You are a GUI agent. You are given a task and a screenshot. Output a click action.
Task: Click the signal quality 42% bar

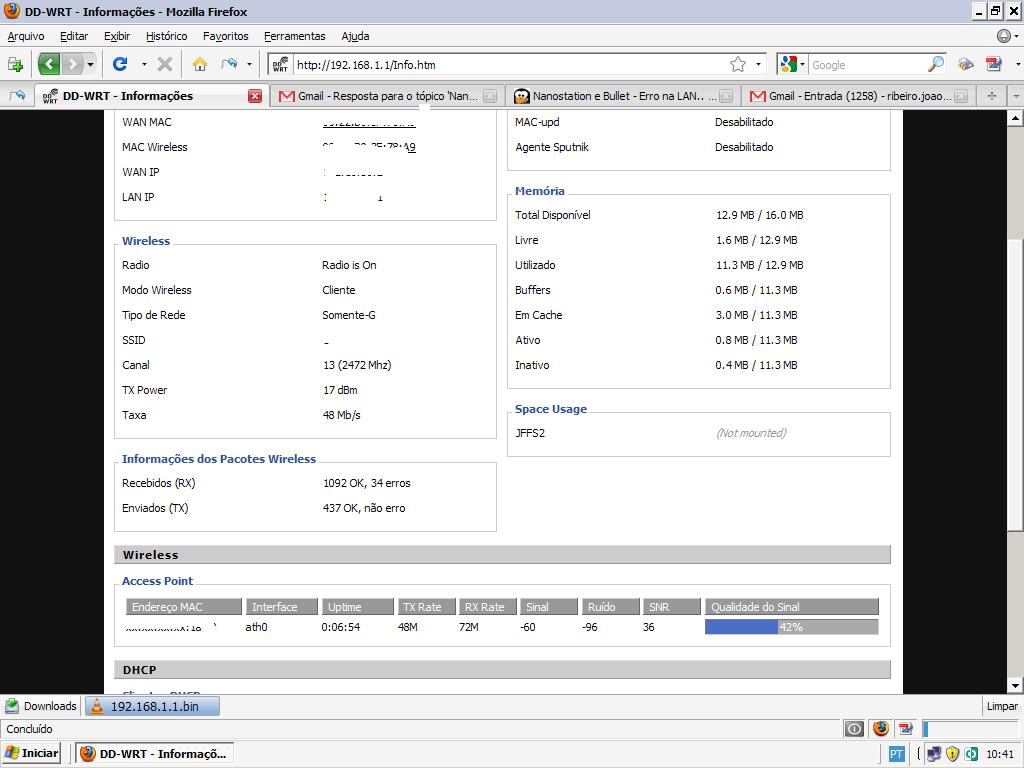791,627
